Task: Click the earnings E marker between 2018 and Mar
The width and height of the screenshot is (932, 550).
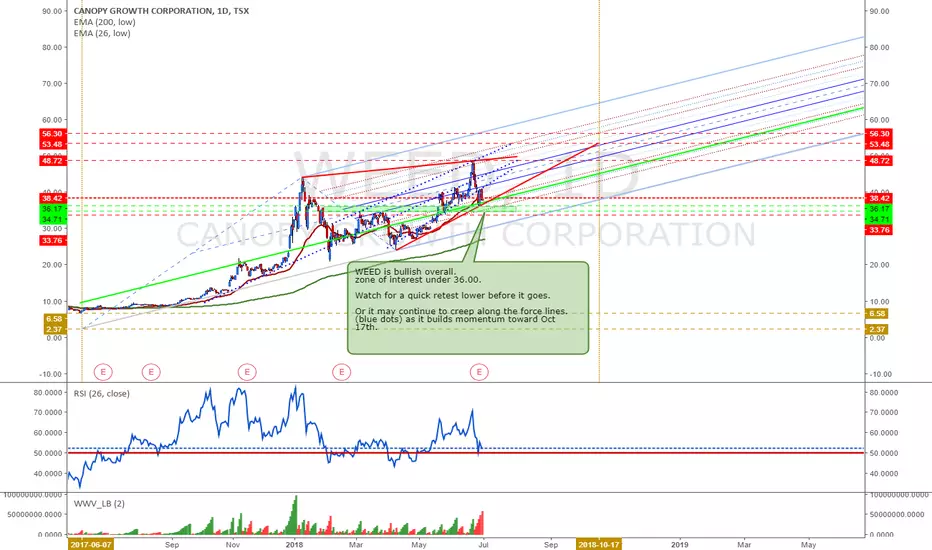Action: pyautogui.click(x=341, y=372)
